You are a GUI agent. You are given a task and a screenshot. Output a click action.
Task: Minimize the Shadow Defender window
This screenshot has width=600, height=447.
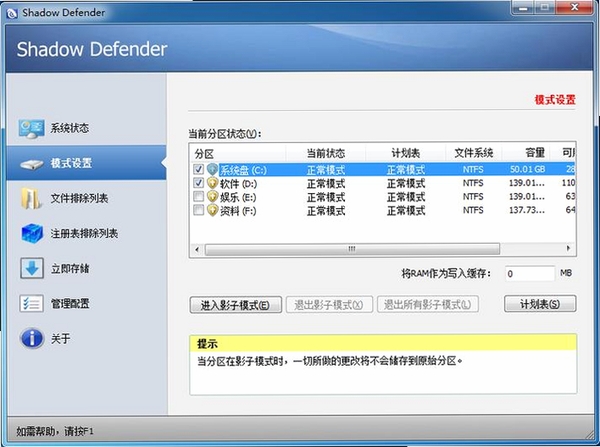pos(522,8)
